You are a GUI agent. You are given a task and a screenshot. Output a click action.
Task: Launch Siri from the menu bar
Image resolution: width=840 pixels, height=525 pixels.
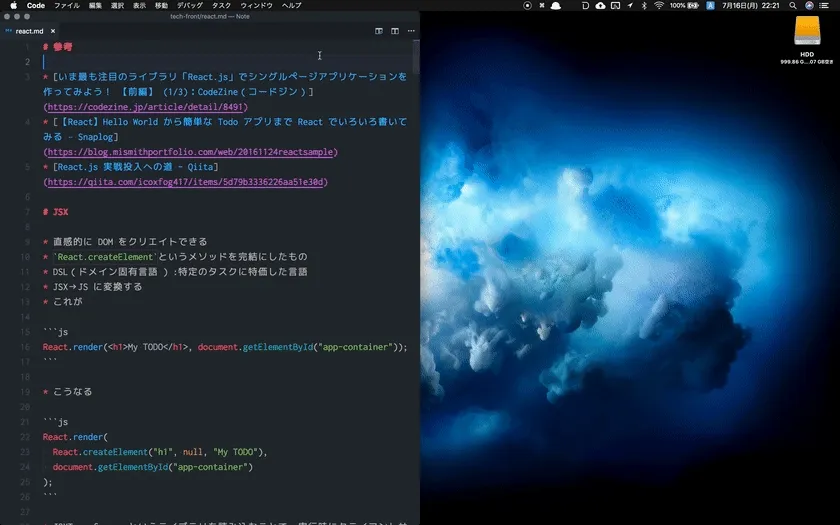pyautogui.click(x=809, y=5)
